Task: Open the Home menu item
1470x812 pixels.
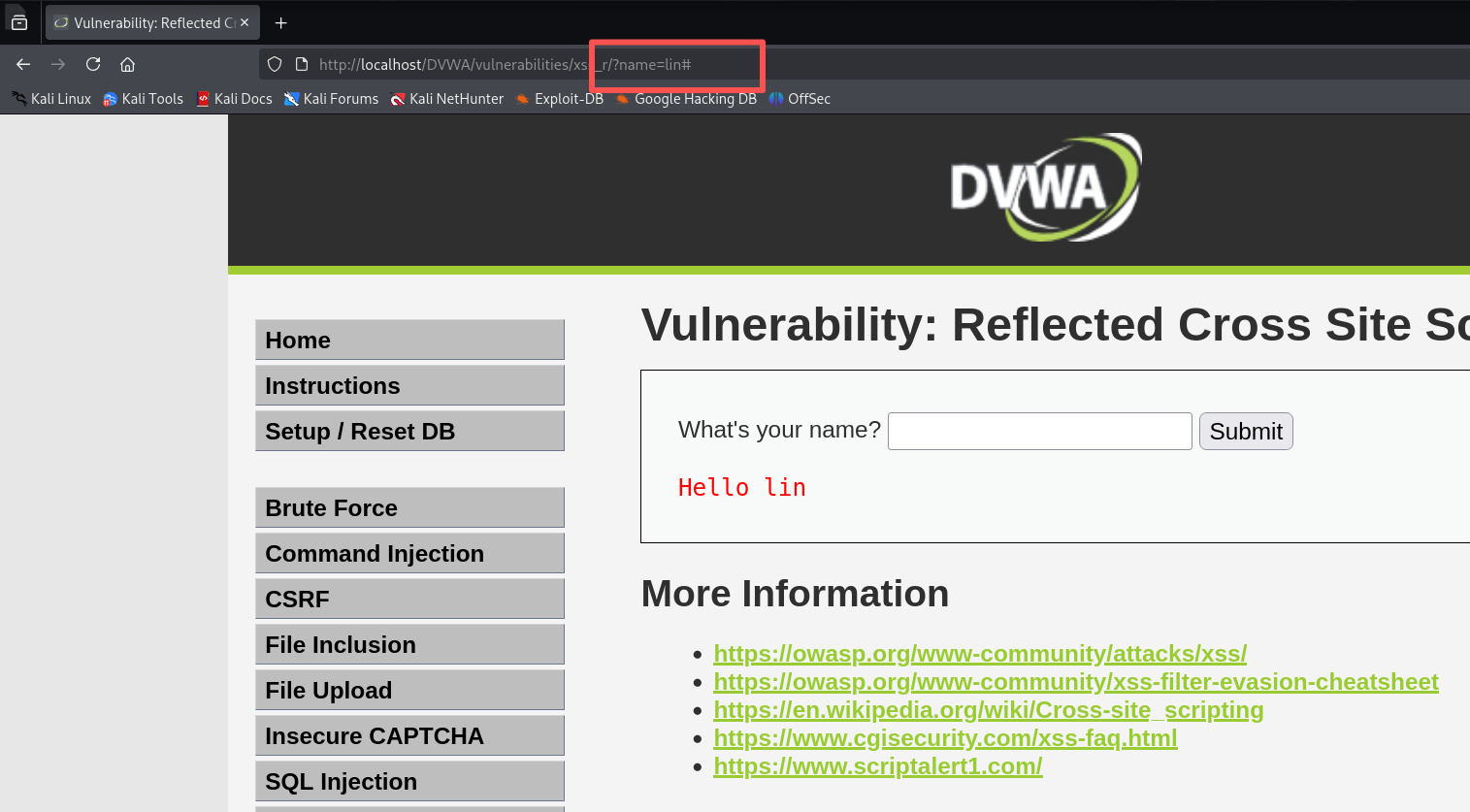Action: pyautogui.click(x=409, y=340)
